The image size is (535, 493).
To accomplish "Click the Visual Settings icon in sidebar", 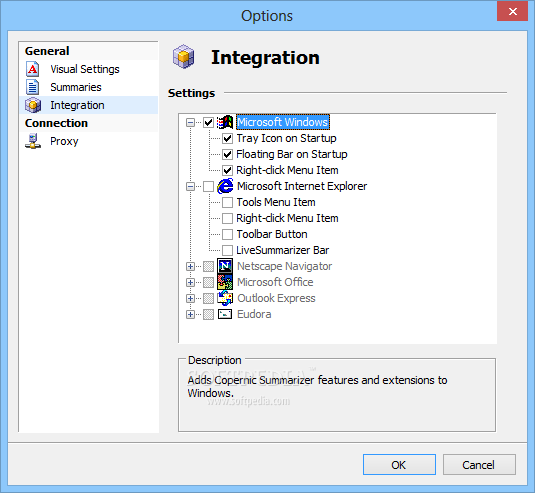I will 32,69.
